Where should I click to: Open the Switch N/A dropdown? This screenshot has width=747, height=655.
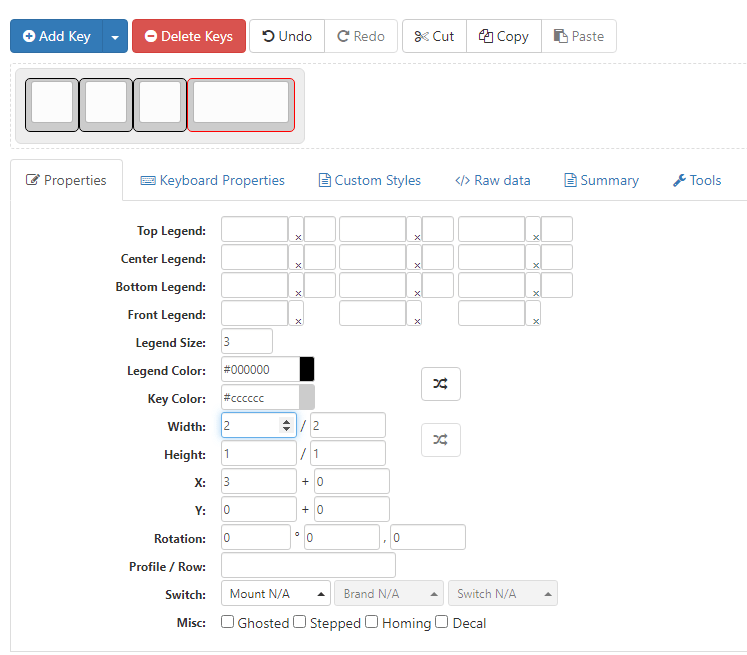503,594
